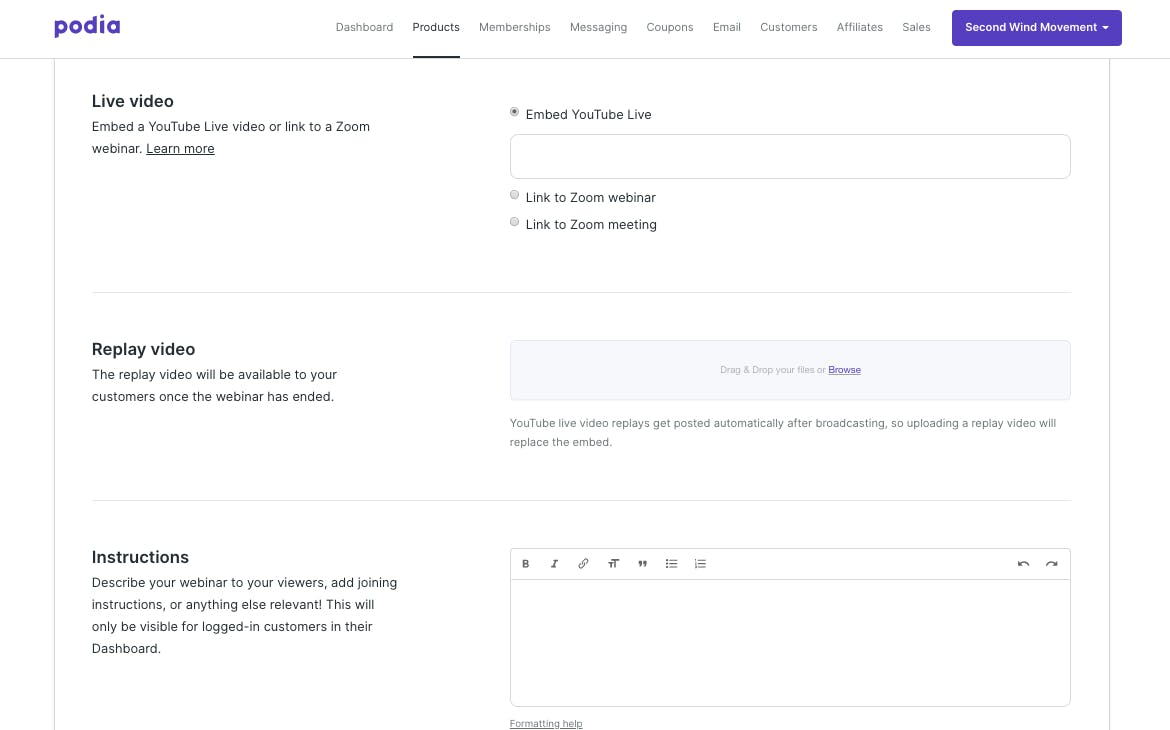Insert a link using the link icon
This screenshot has width=1170, height=730.
tap(583, 564)
